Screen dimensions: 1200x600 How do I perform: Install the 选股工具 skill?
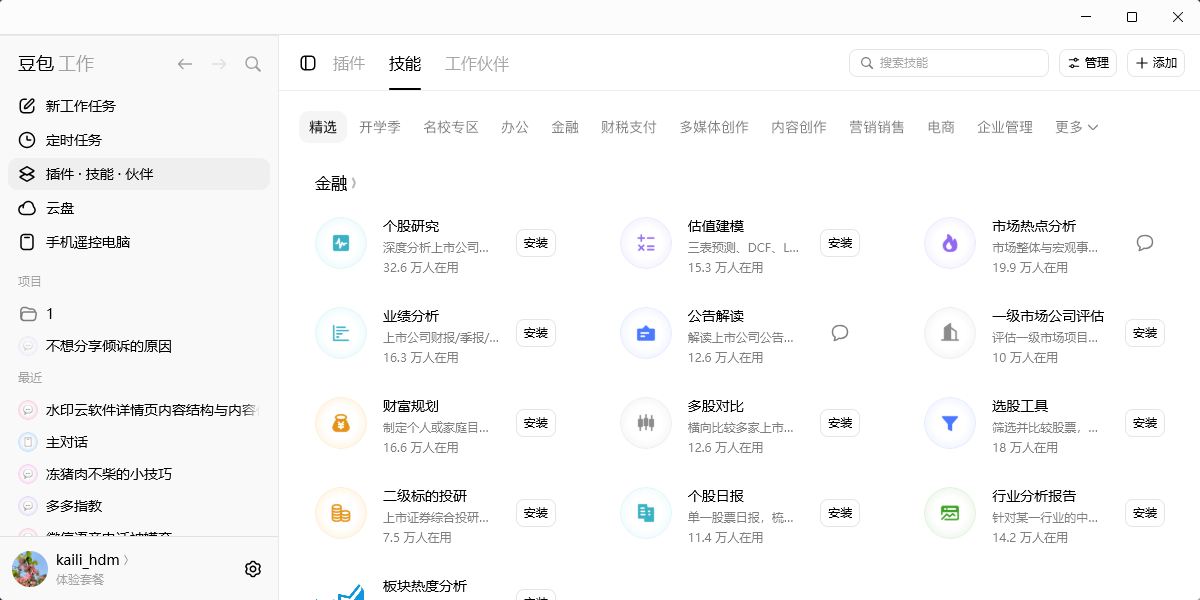(1145, 423)
